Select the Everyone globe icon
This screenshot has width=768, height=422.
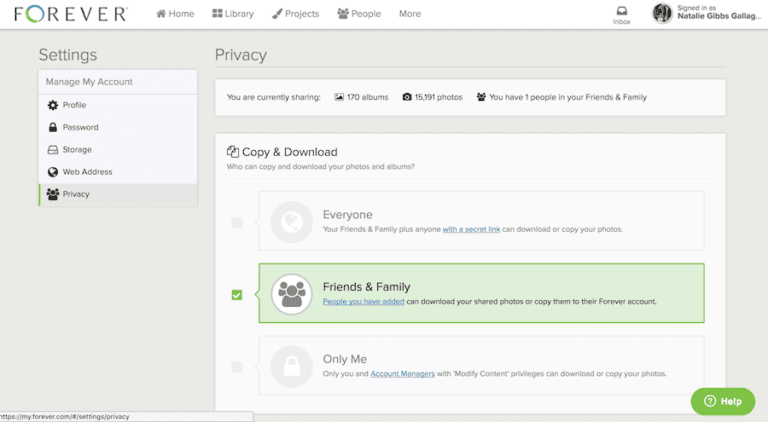click(x=291, y=222)
